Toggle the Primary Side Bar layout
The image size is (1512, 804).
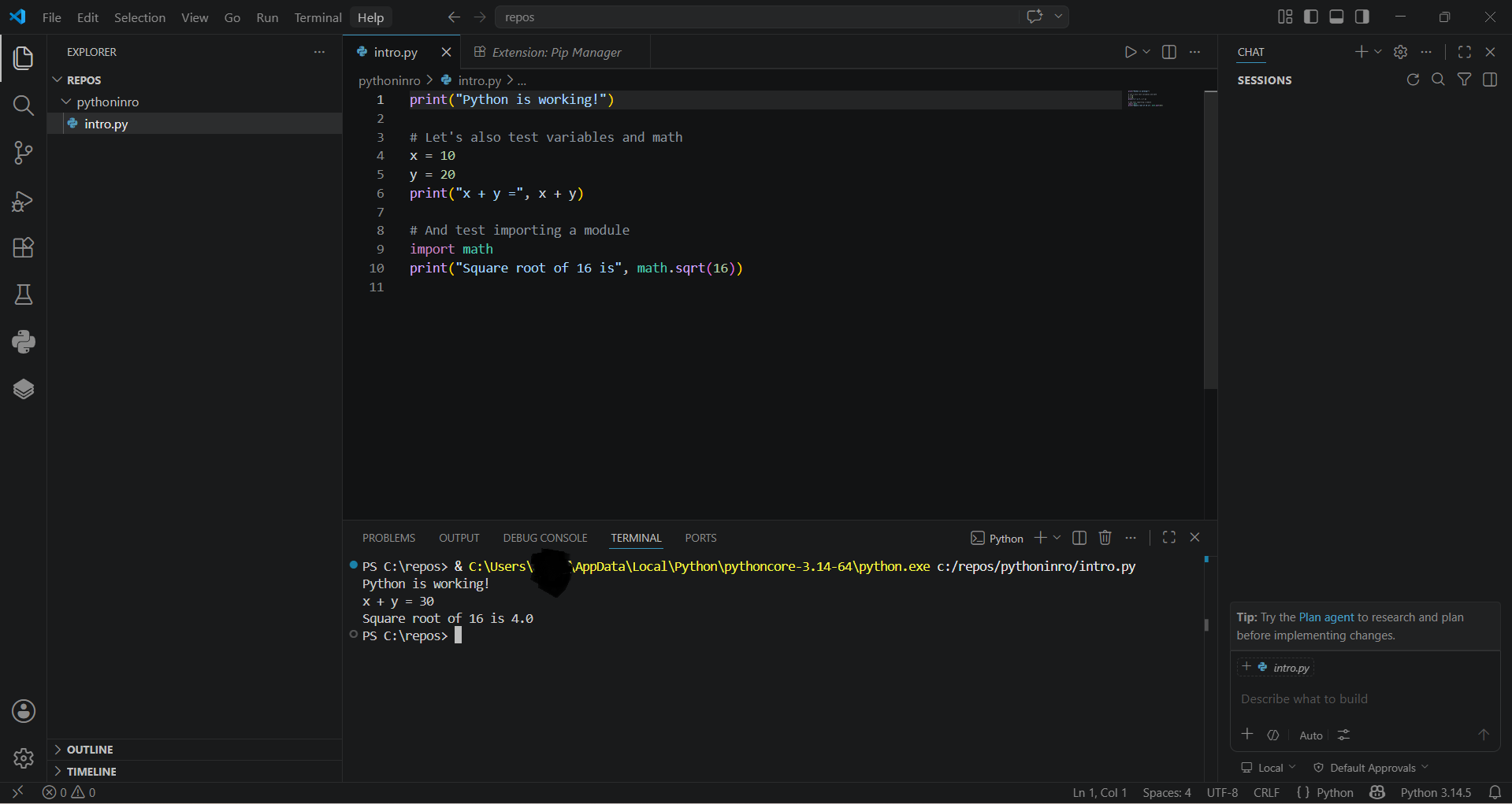point(1311,17)
